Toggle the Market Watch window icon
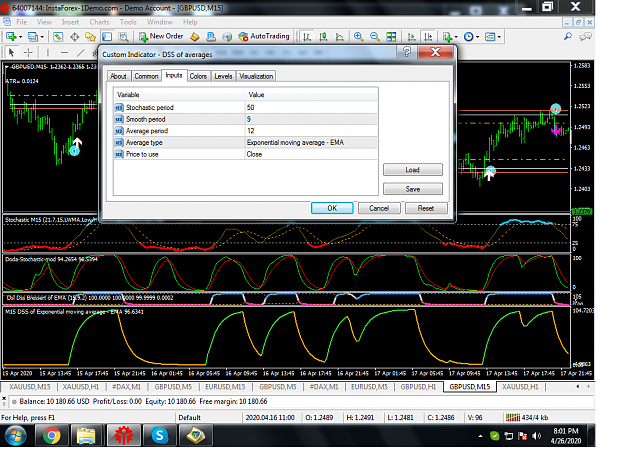The image size is (625, 469). [58, 37]
